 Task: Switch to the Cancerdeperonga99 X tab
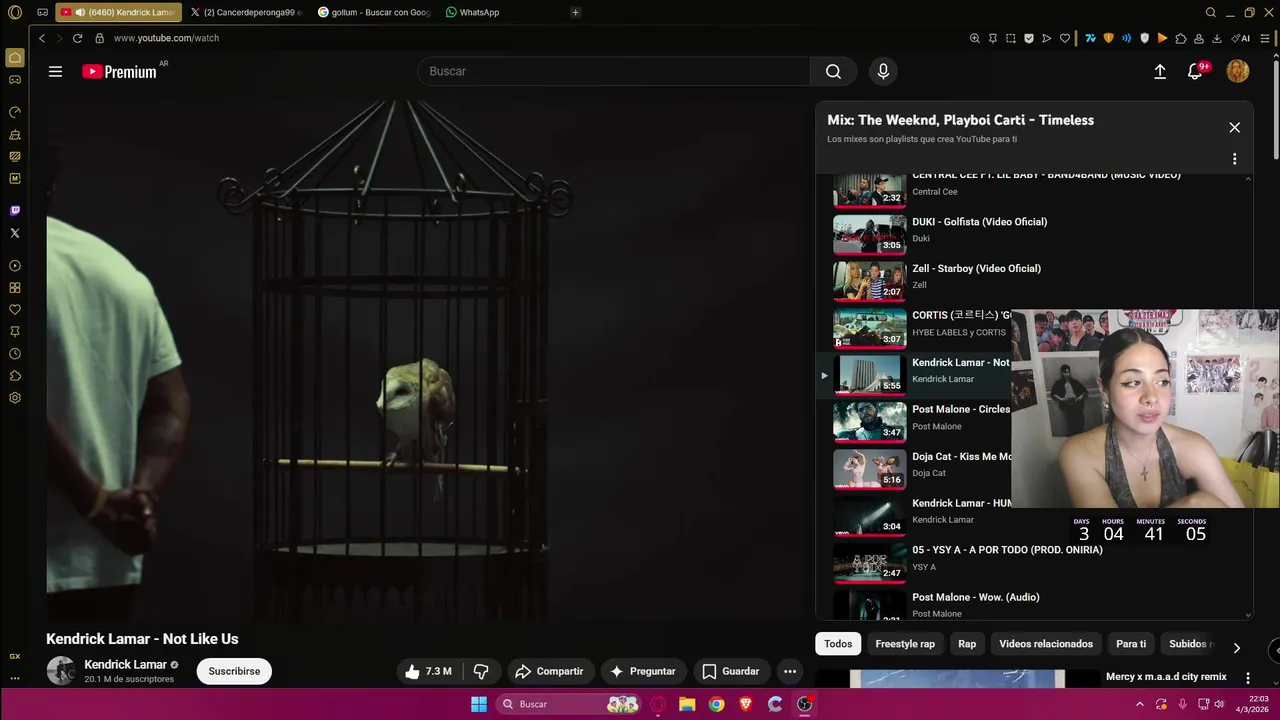point(245,12)
